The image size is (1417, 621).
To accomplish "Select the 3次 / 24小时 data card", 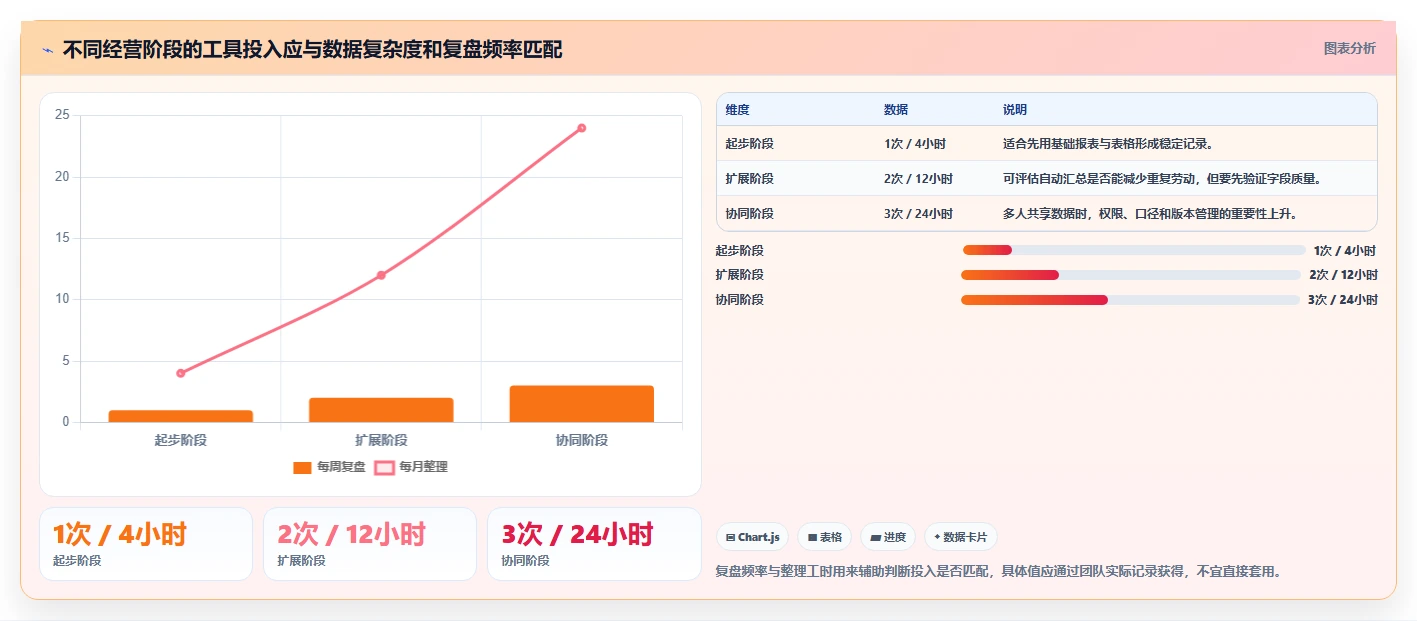I will point(594,544).
